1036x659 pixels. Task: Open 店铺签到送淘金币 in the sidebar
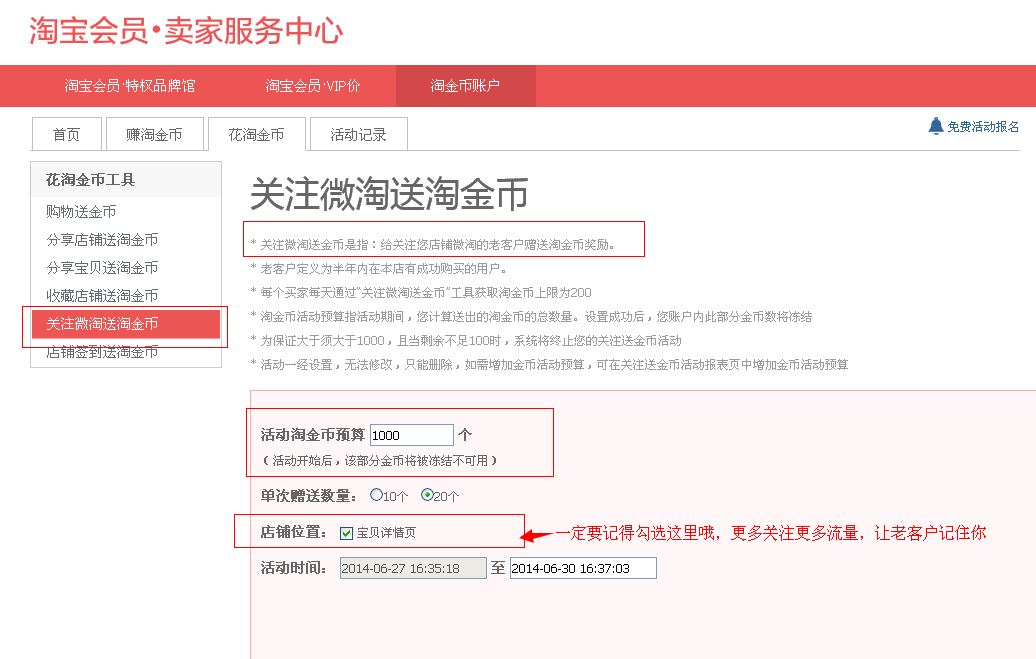pyautogui.click(x=102, y=352)
